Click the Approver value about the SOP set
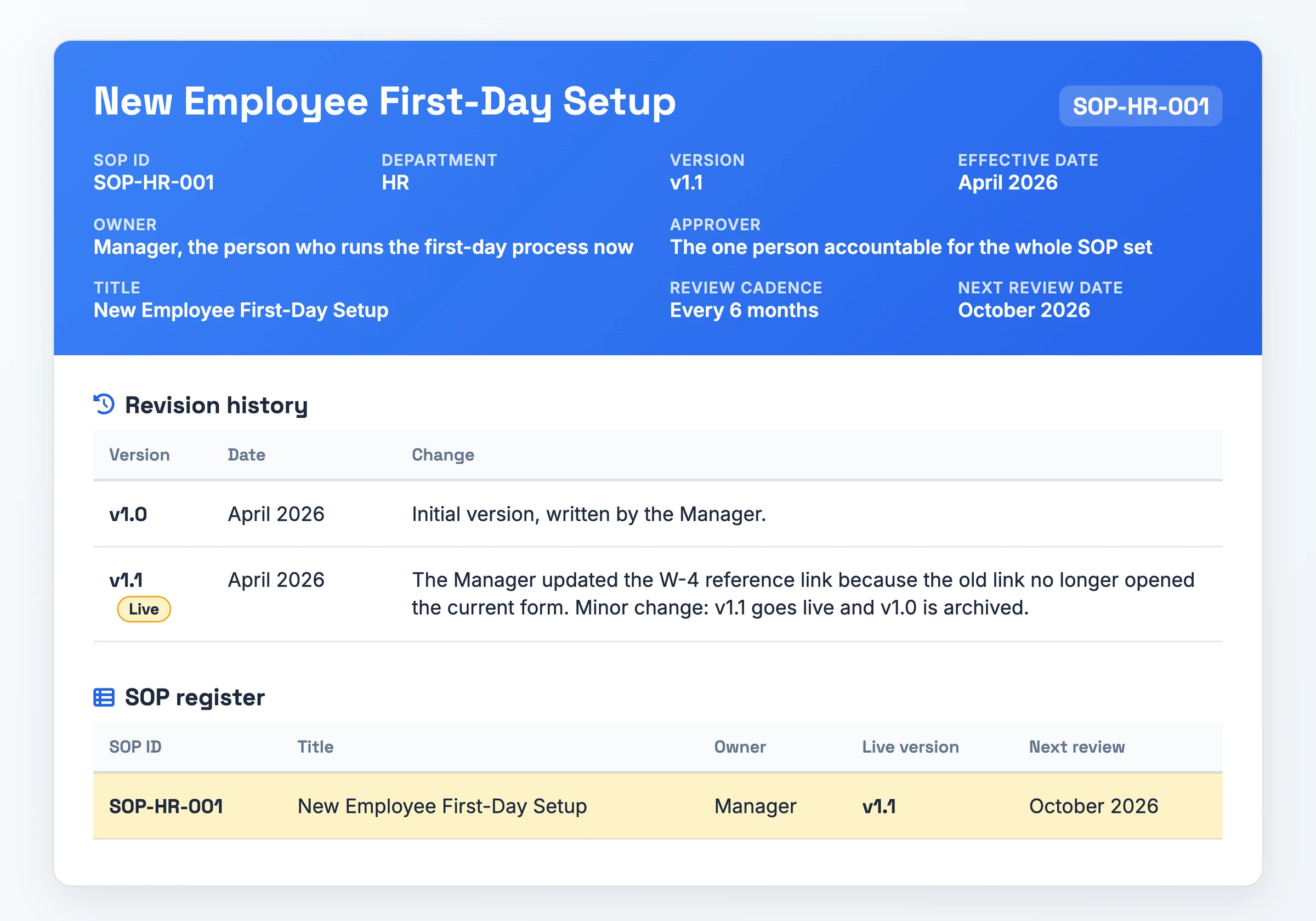The image size is (1316, 921). (x=911, y=247)
